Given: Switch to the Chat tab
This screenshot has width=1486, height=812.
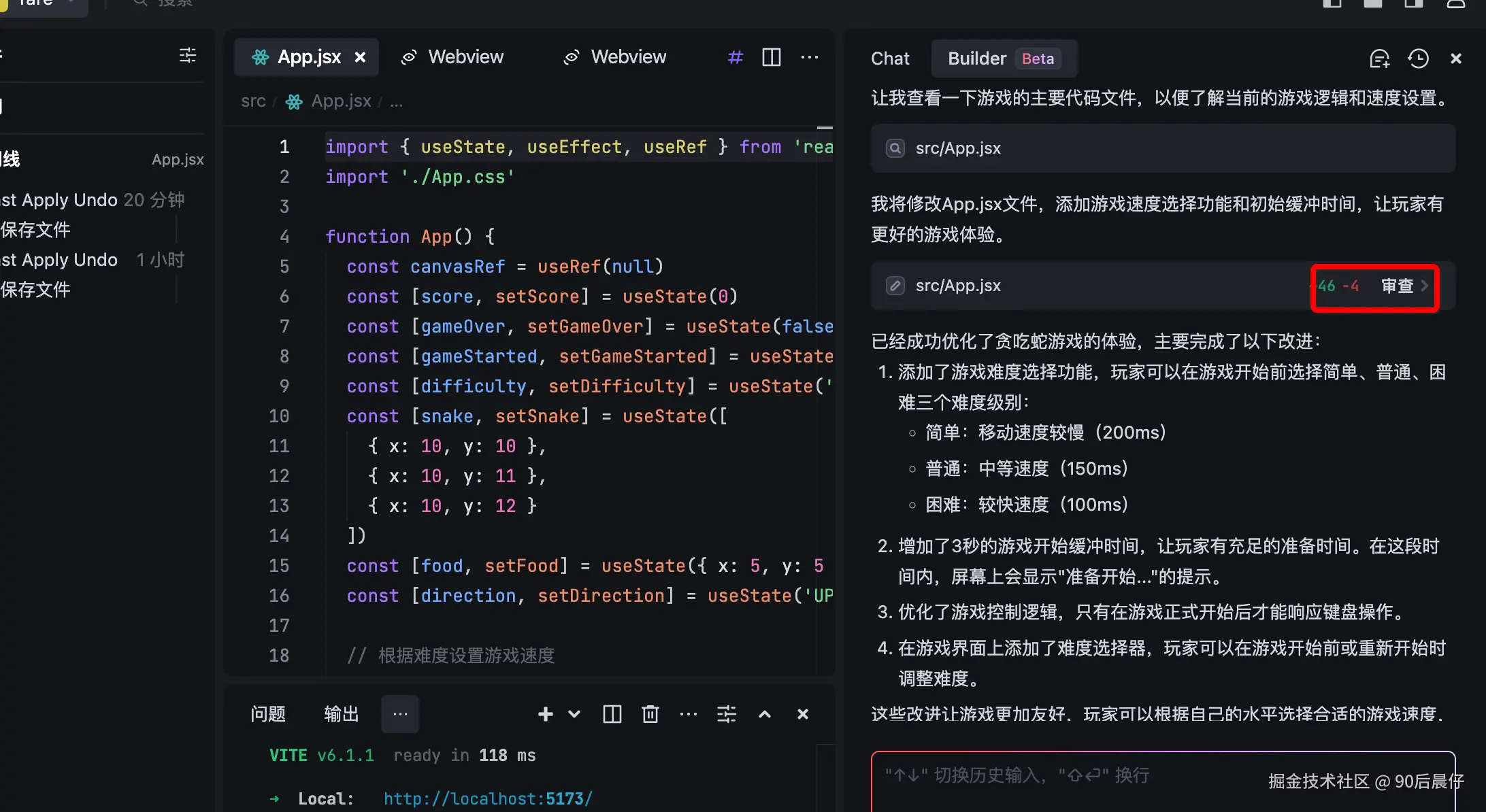Looking at the screenshot, I should point(890,58).
